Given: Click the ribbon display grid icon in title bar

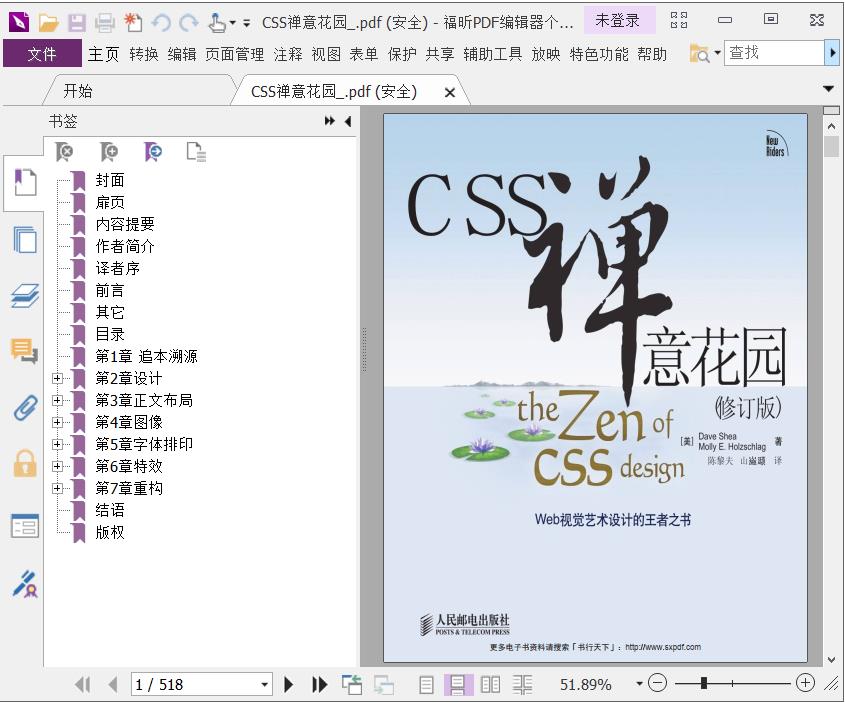Looking at the screenshot, I should (678, 20).
